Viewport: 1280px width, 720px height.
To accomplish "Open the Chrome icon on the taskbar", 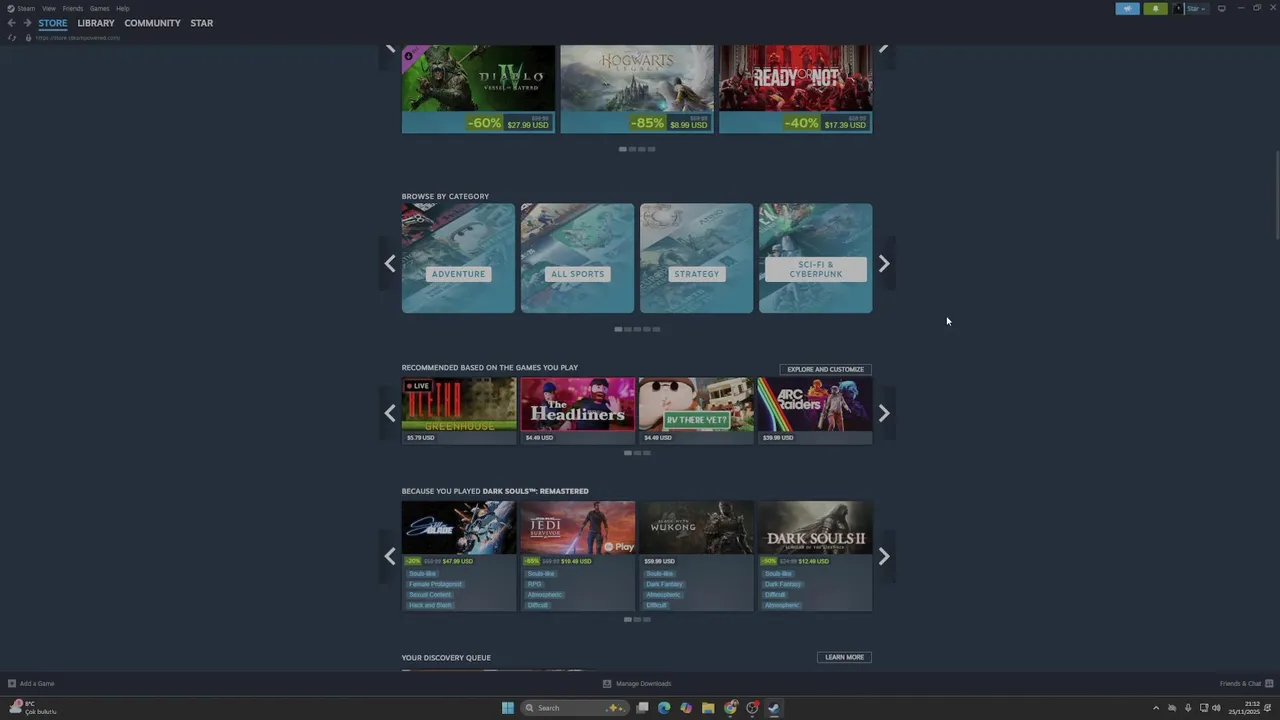I will (x=730, y=708).
